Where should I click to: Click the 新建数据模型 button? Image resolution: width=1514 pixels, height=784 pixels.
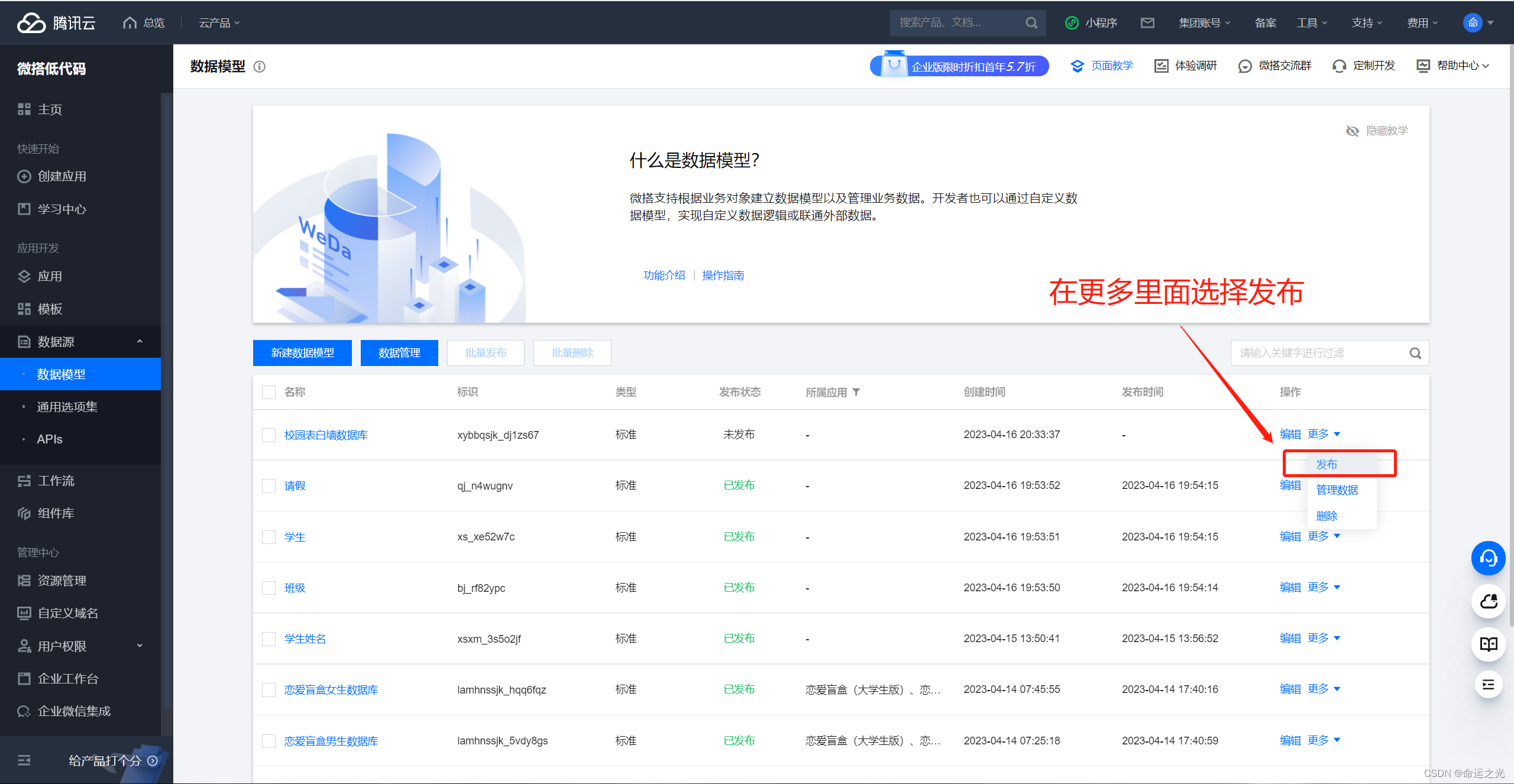pos(302,353)
